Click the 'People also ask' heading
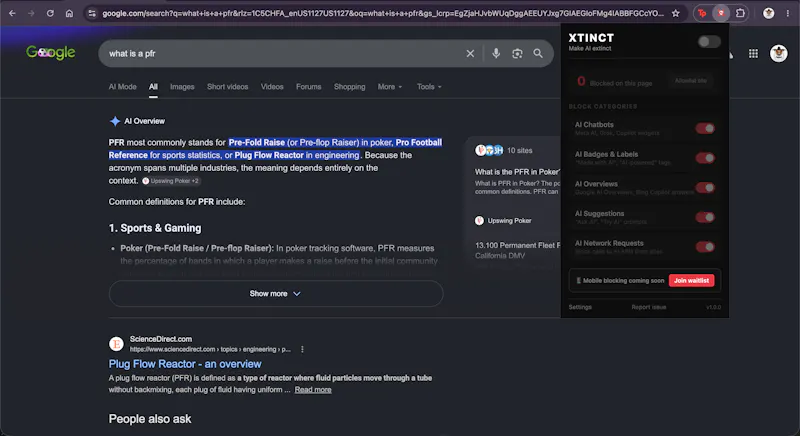Screen dimensions: 800x436 pyautogui.click(x=150, y=419)
